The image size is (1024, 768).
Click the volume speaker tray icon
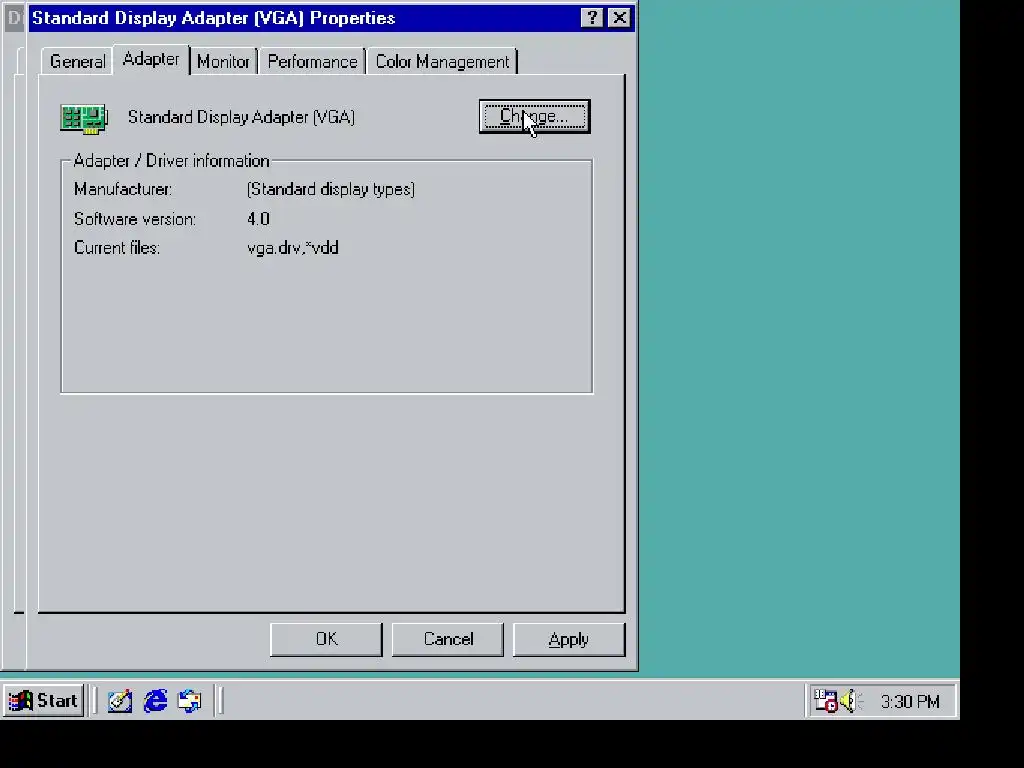point(851,701)
